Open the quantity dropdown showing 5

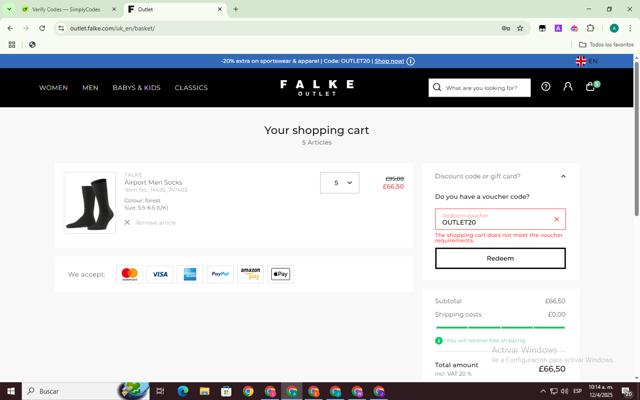340,182
